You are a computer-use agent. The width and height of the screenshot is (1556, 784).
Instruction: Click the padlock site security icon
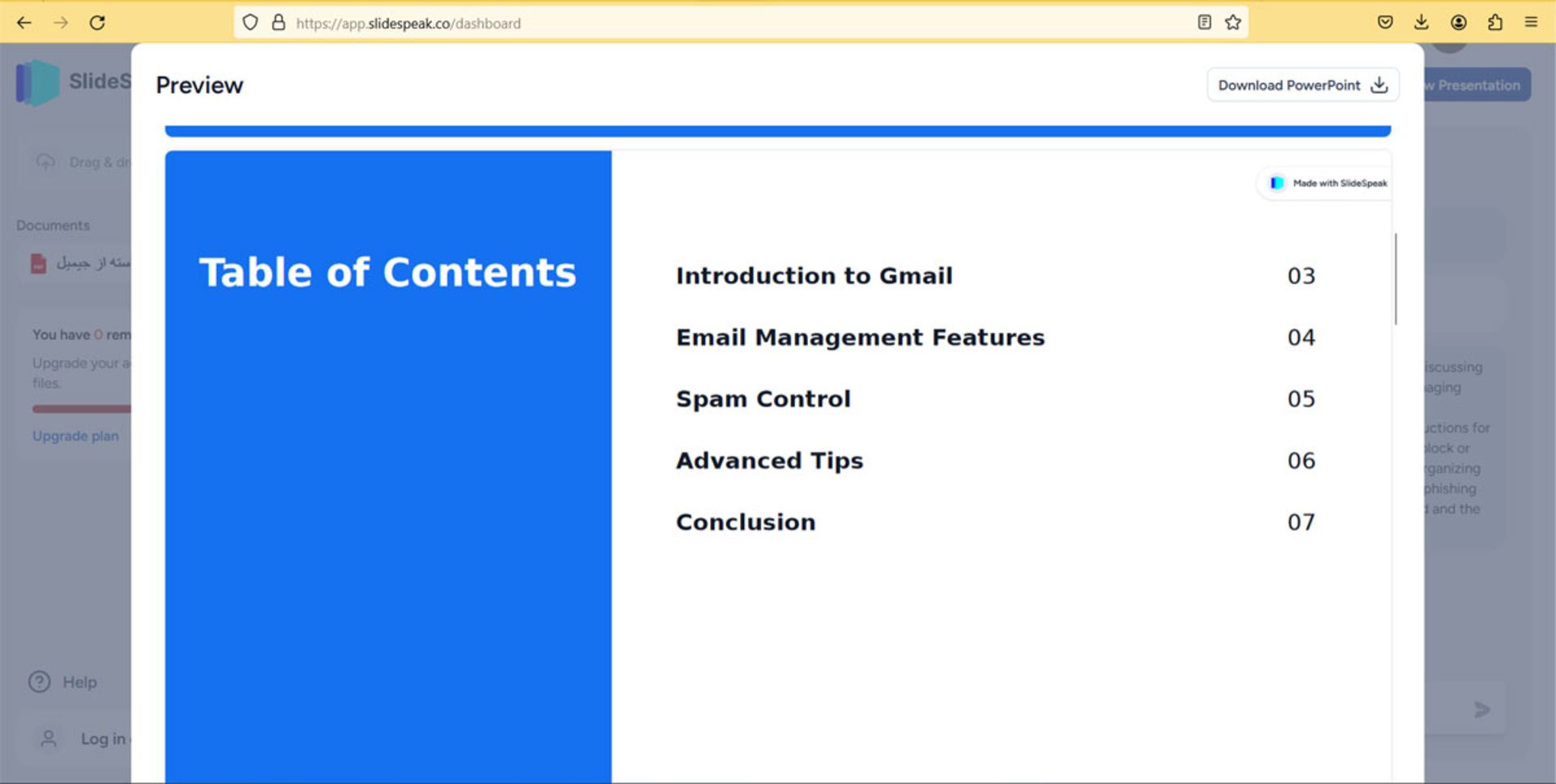(x=279, y=23)
